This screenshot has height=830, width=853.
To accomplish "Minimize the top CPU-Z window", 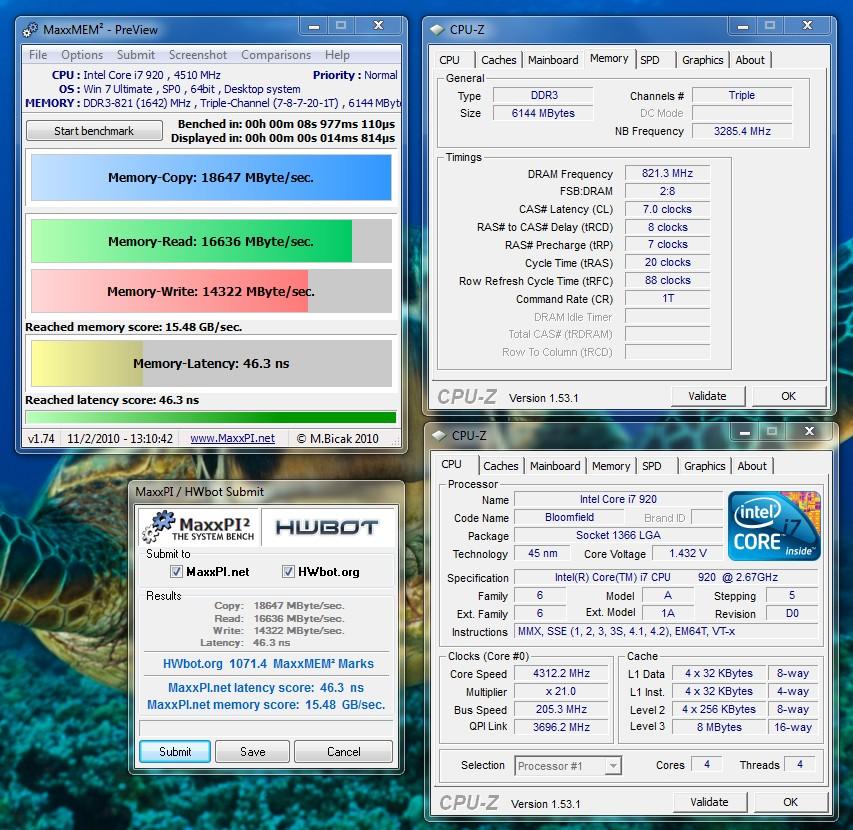I will [x=743, y=26].
